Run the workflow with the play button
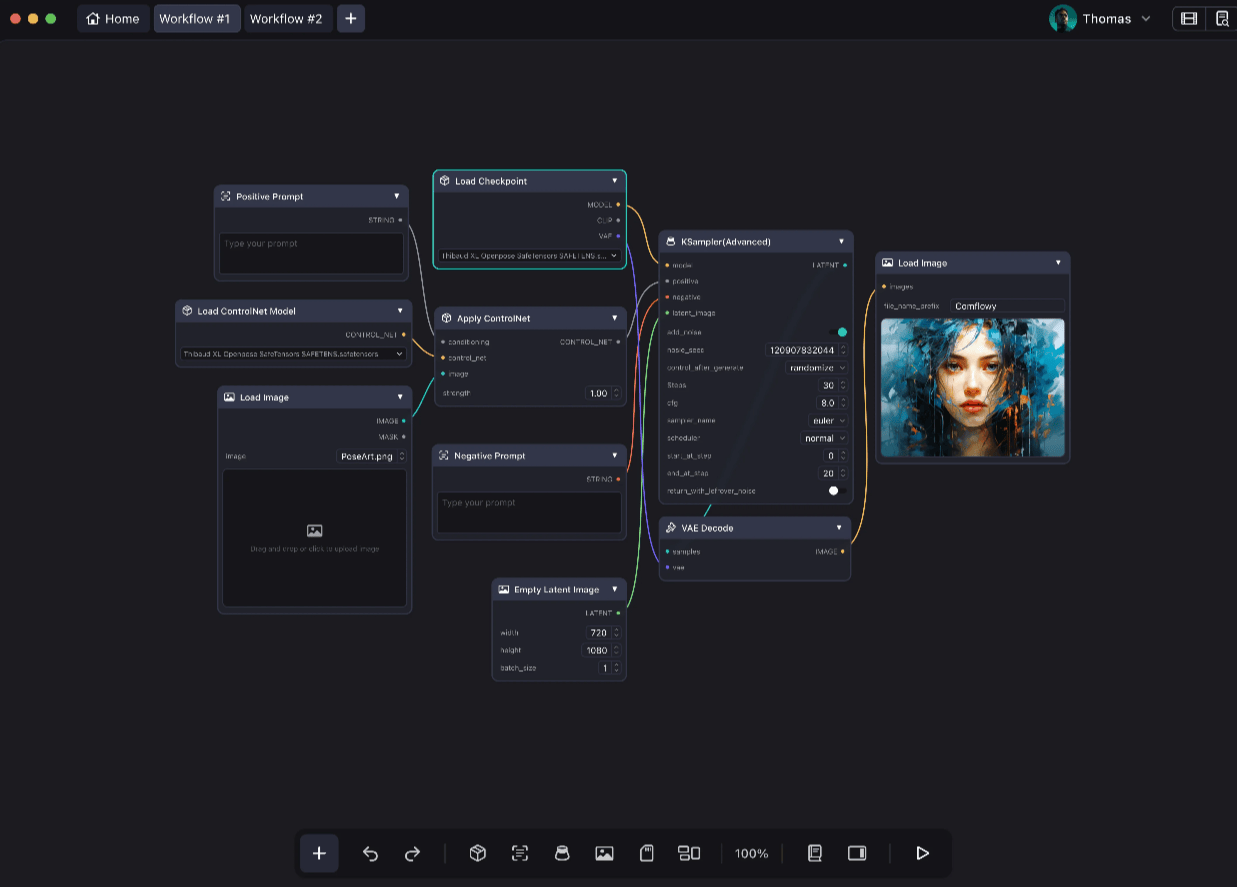 pos(922,853)
